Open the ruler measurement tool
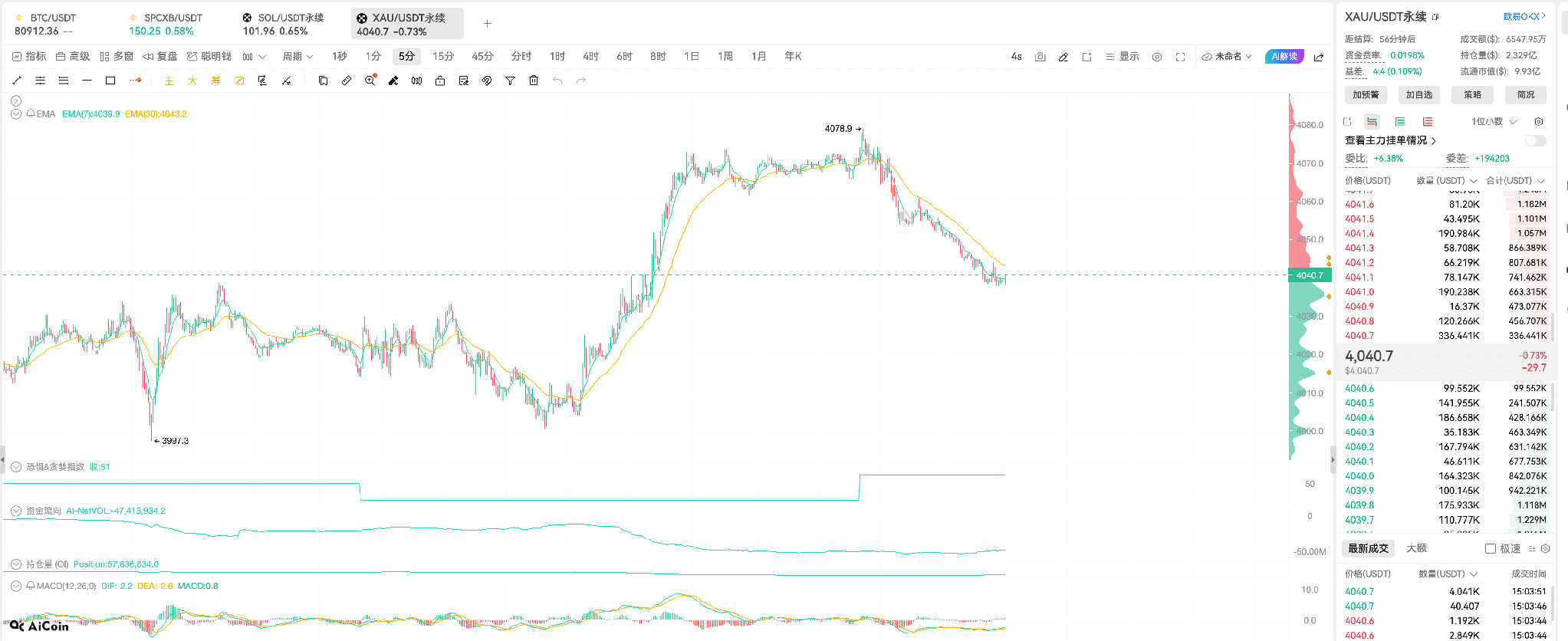This screenshot has height=641, width=1568. [347, 81]
